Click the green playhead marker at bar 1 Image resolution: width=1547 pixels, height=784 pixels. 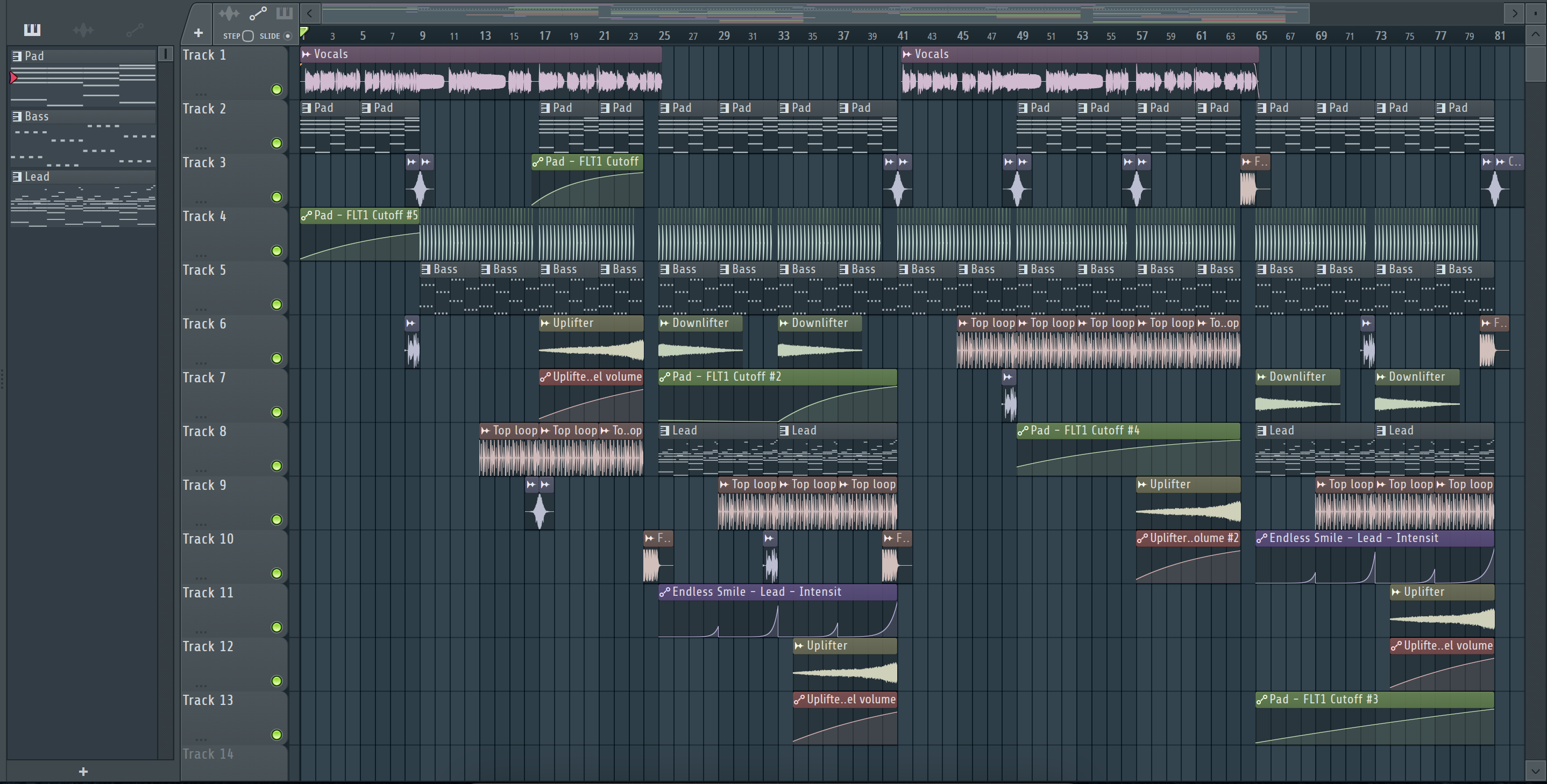[304, 31]
